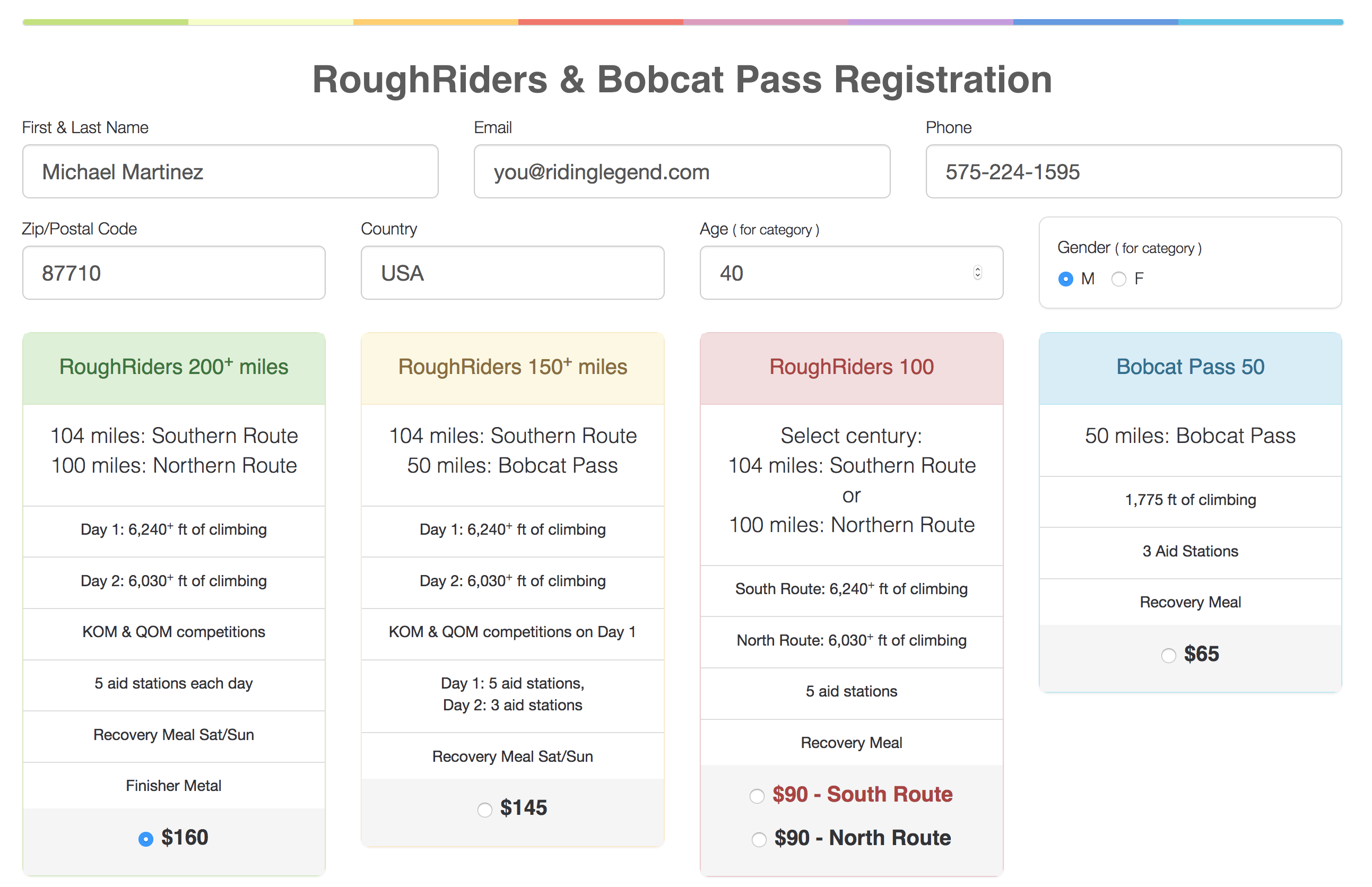Image resolution: width=1372 pixels, height=887 pixels.
Task: Click the Country input field
Action: pyautogui.click(x=512, y=273)
